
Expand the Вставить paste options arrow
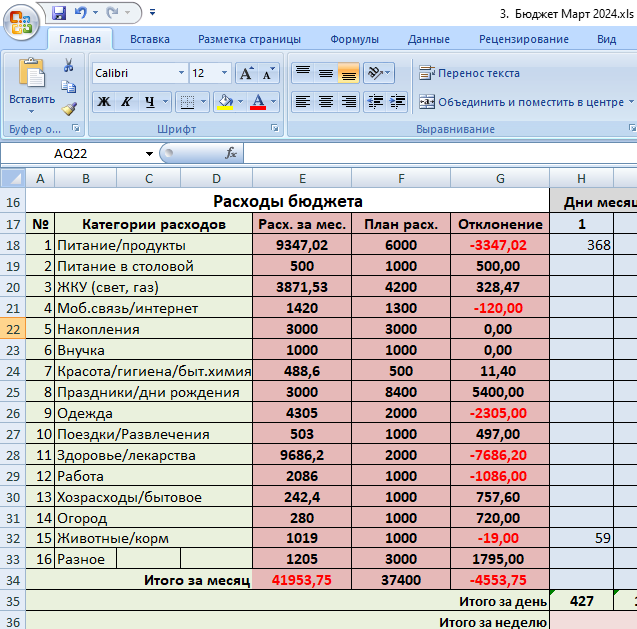click(x=32, y=111)
